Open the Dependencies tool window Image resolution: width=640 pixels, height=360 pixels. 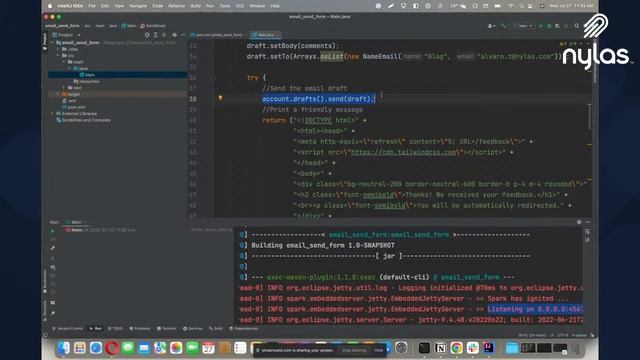[x=243, y=329]
